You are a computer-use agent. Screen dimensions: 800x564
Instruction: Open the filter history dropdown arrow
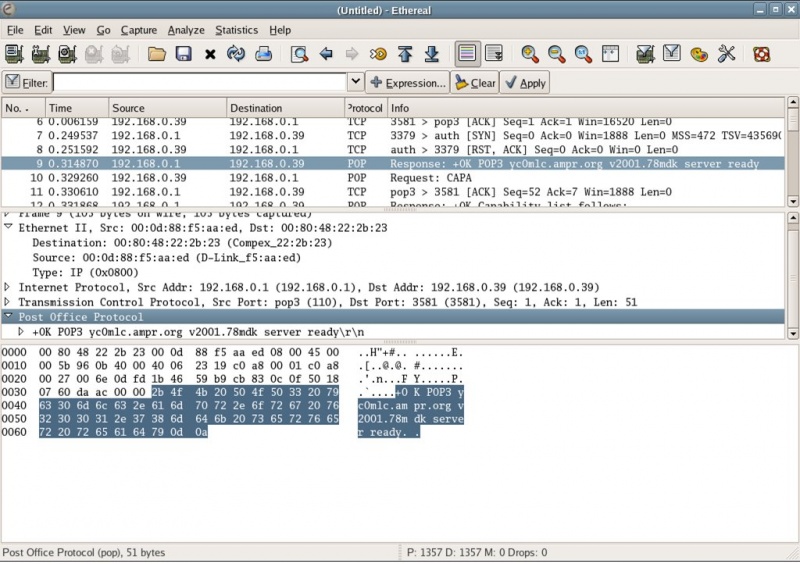[x=355, y=83]
